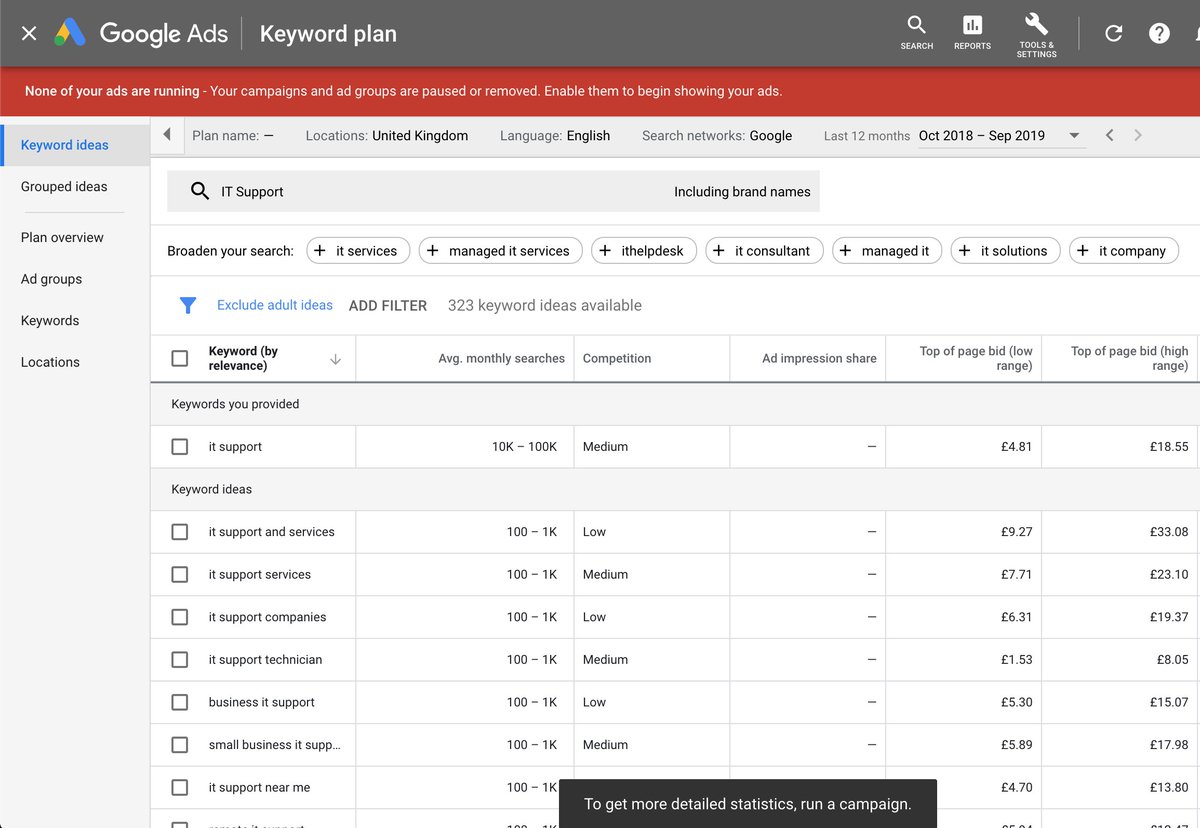Image resolution: width=1200 pixels, height=828 pixels.
Task: Collapse the side panel with the left triangle
Action: coord(167,135)
